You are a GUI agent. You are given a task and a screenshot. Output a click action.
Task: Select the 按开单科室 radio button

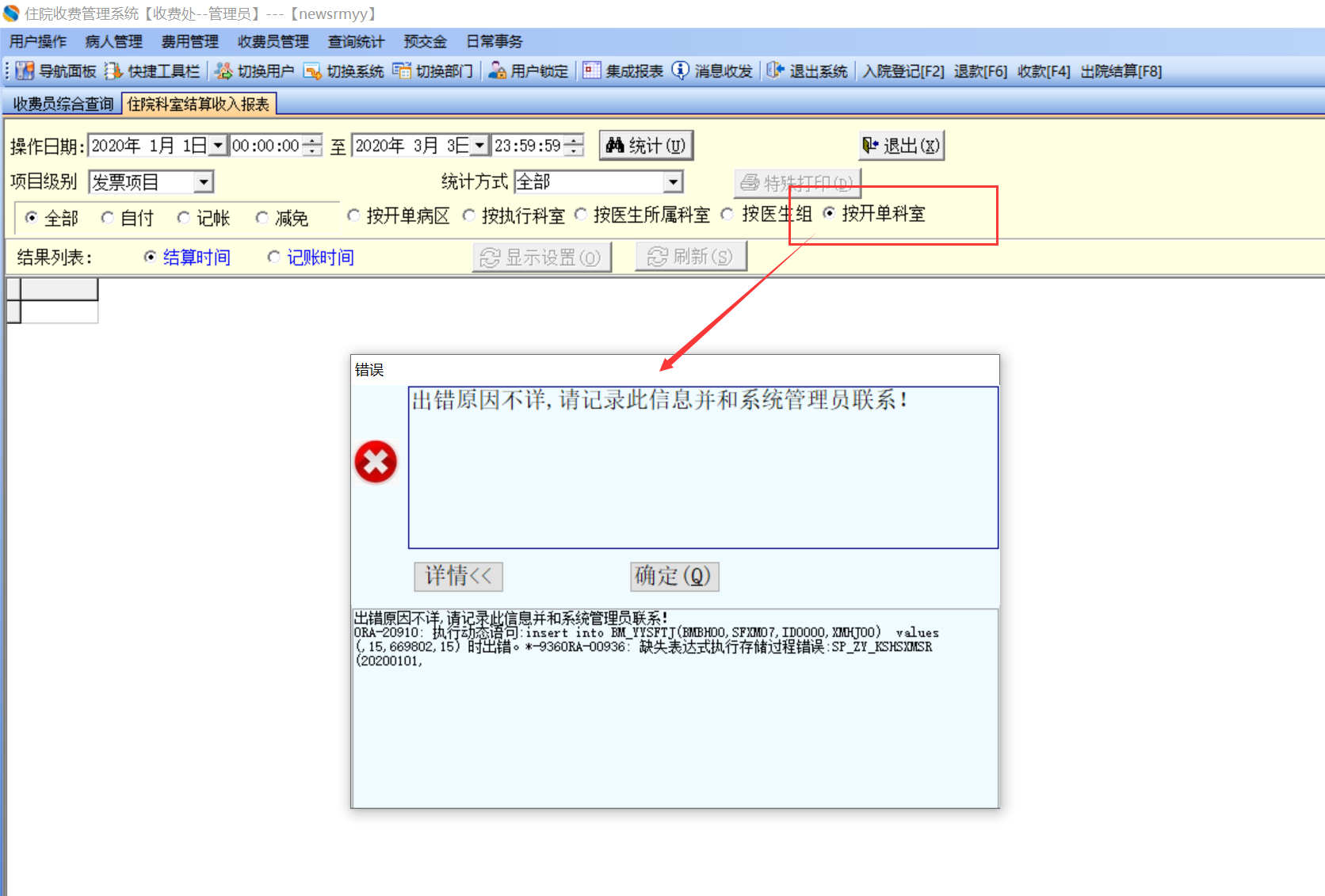(x=829, y=213)
